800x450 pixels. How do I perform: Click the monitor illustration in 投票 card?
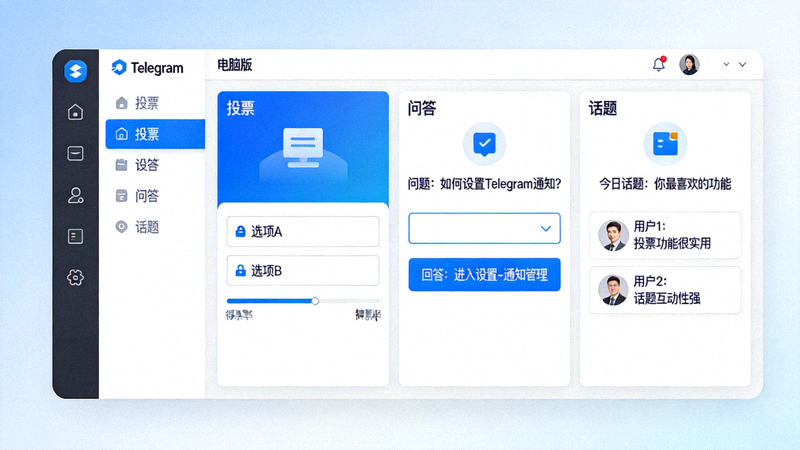[303, 148]
